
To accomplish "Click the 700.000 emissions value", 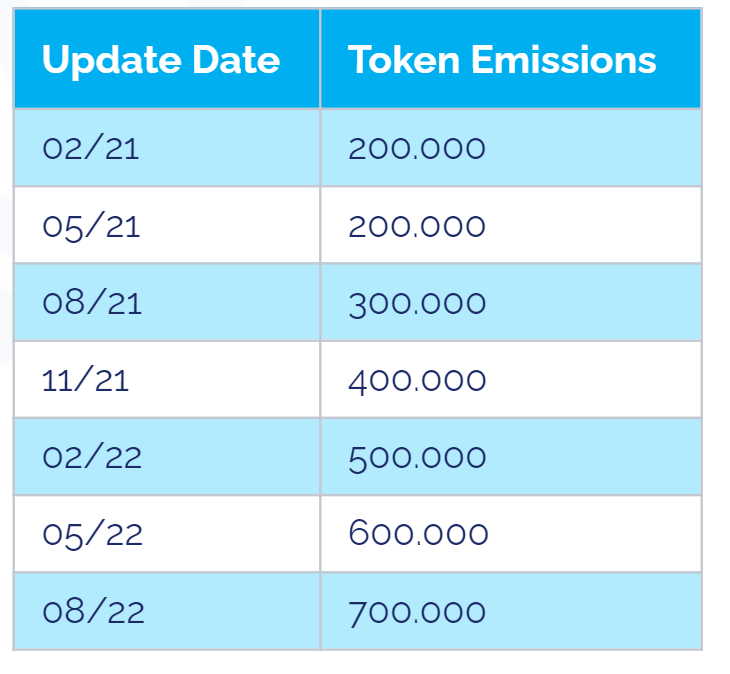I will (417, 613).
